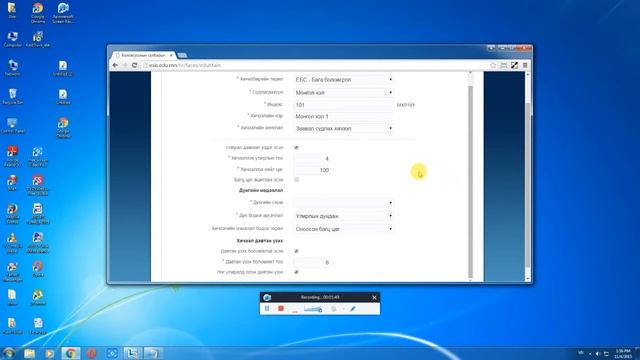The width and height of the screenshot is (640, 360).
Task: Select the open Chrome tab
Action: click(142, 55)
